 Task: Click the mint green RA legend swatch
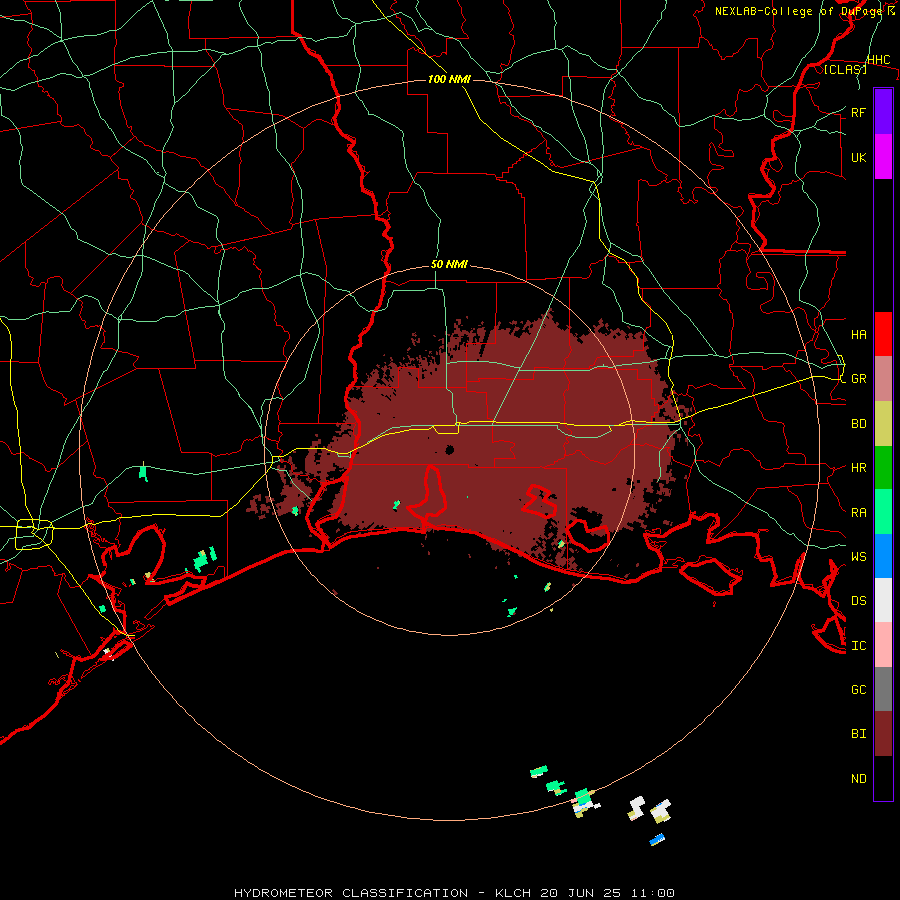tap(883, 512)
